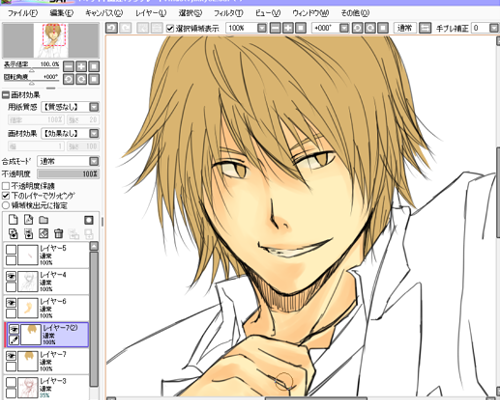
Task: Enable 不透明度保護 checkbox
Action: 6,186
